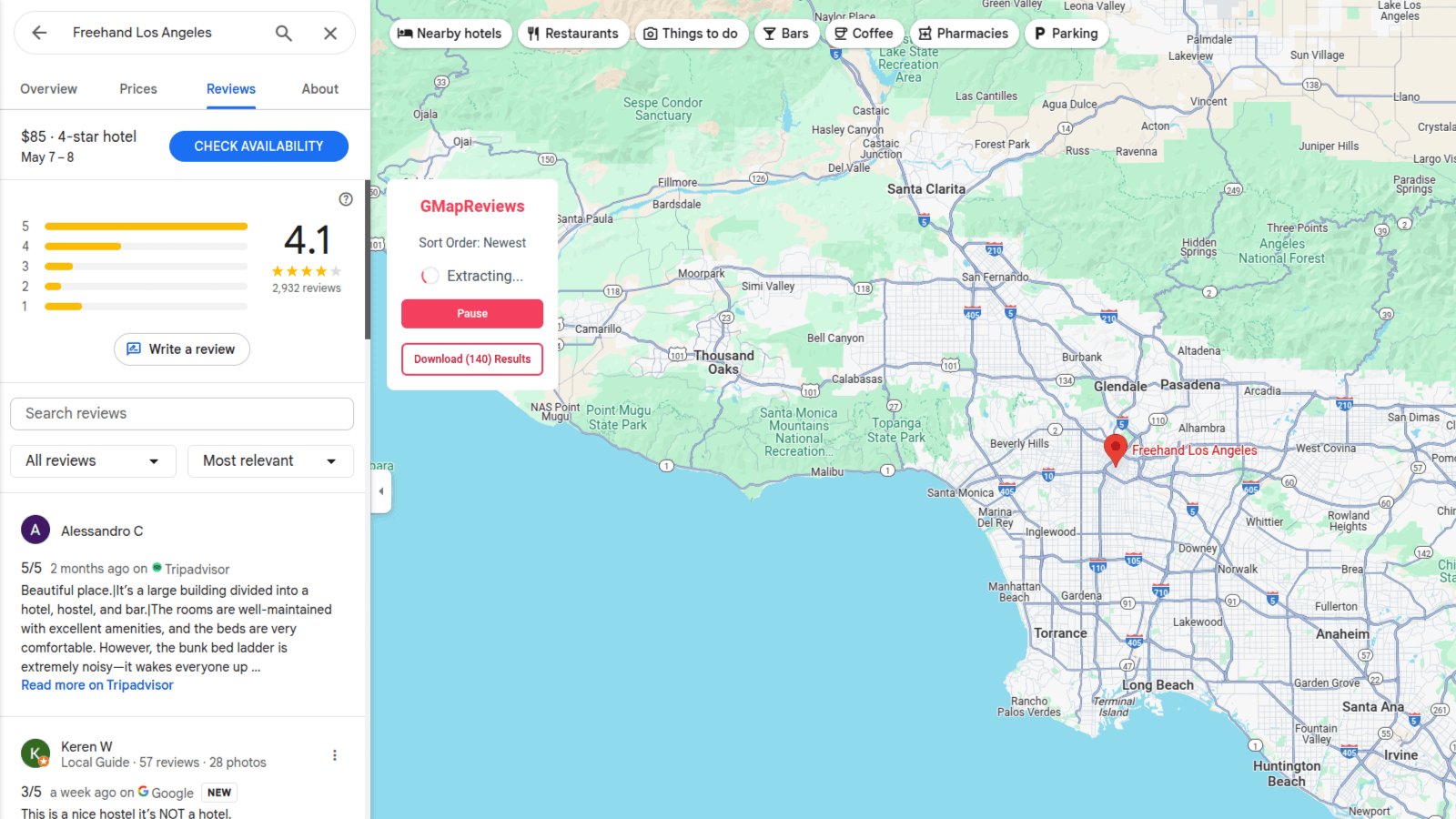Open reviewer Alessandro C's name
This screenshot has height=819, width=1456.
click(x=102, y=531)
